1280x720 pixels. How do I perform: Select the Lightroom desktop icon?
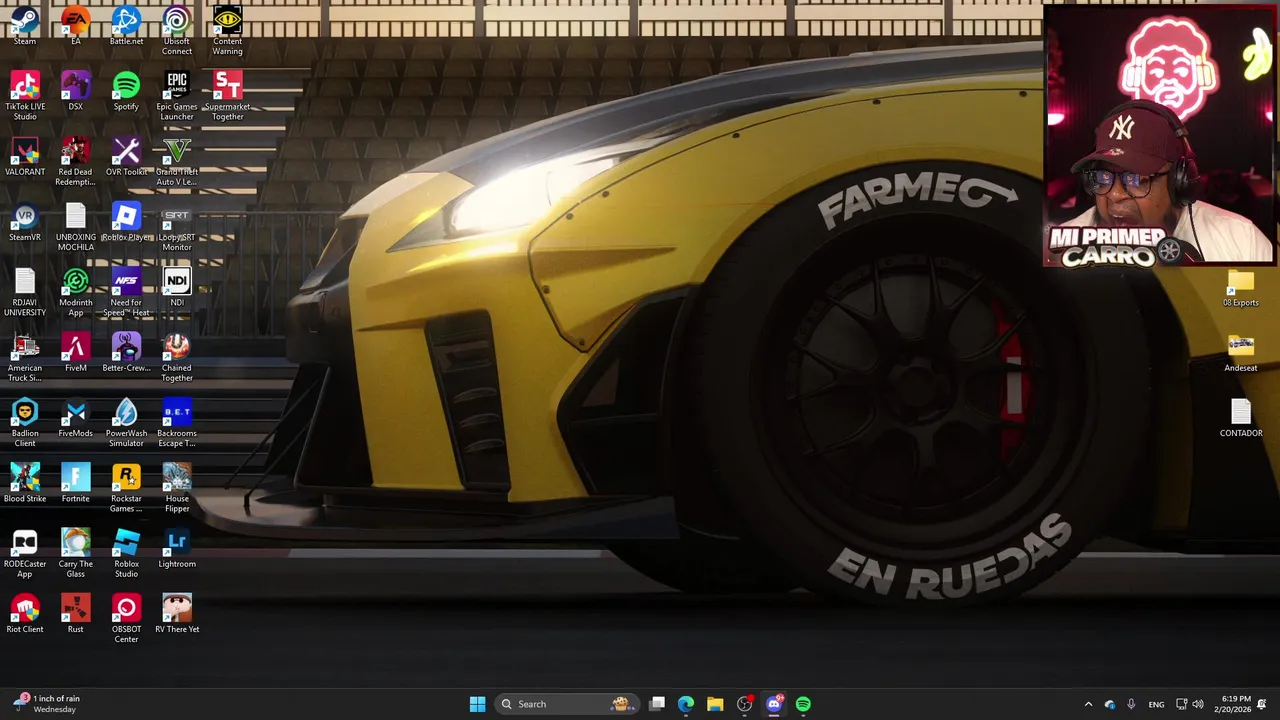(177, 549)
